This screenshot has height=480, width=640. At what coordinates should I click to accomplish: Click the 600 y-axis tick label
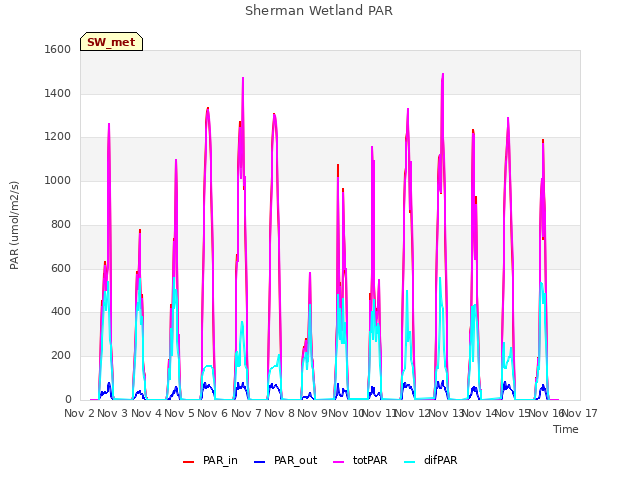61,269
